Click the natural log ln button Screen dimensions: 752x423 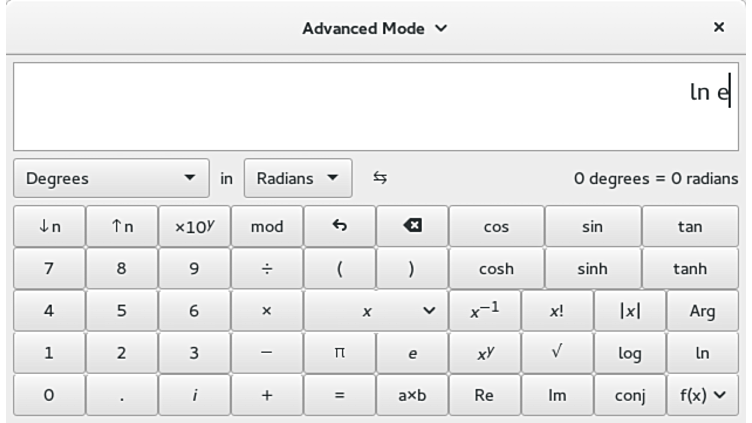click(702, 353)
